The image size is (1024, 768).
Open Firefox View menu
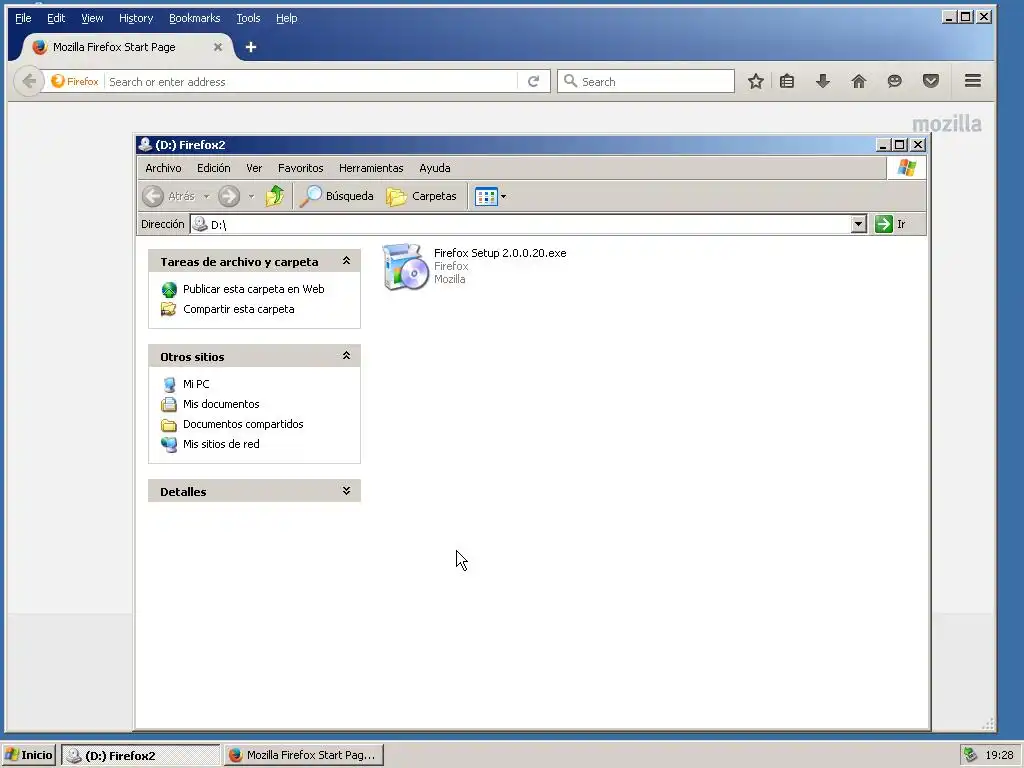(x=92, y=18)
